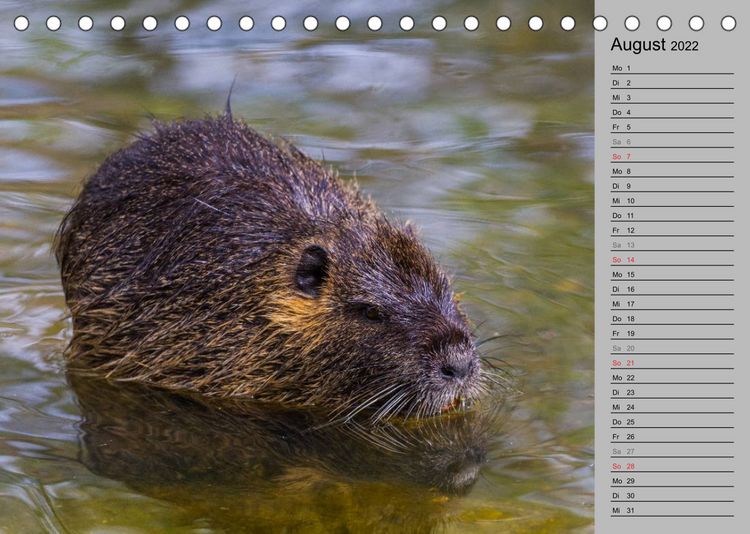Image resolution: width=750 pixels, height=534 pixels.
Task: Select the 'Mi 3' date row
Action: click(672, 98)
